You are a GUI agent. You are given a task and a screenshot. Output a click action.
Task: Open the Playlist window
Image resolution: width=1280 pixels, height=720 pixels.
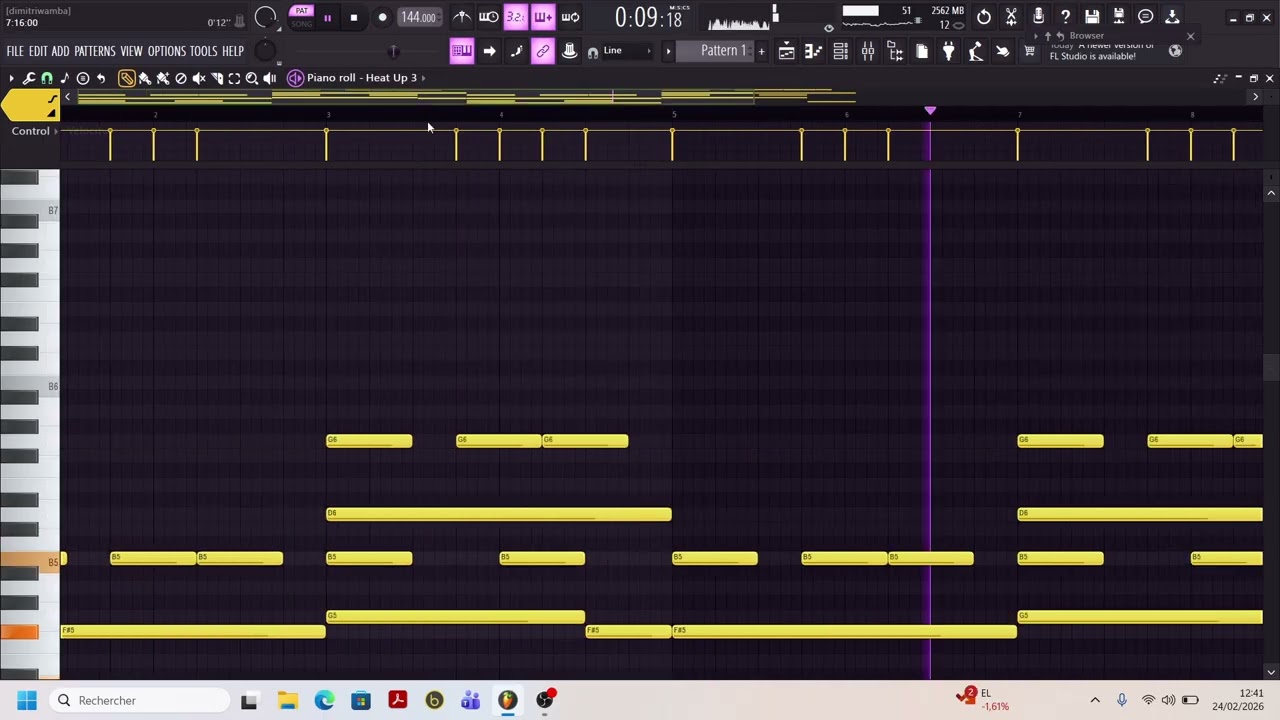[x=787, y=51]
